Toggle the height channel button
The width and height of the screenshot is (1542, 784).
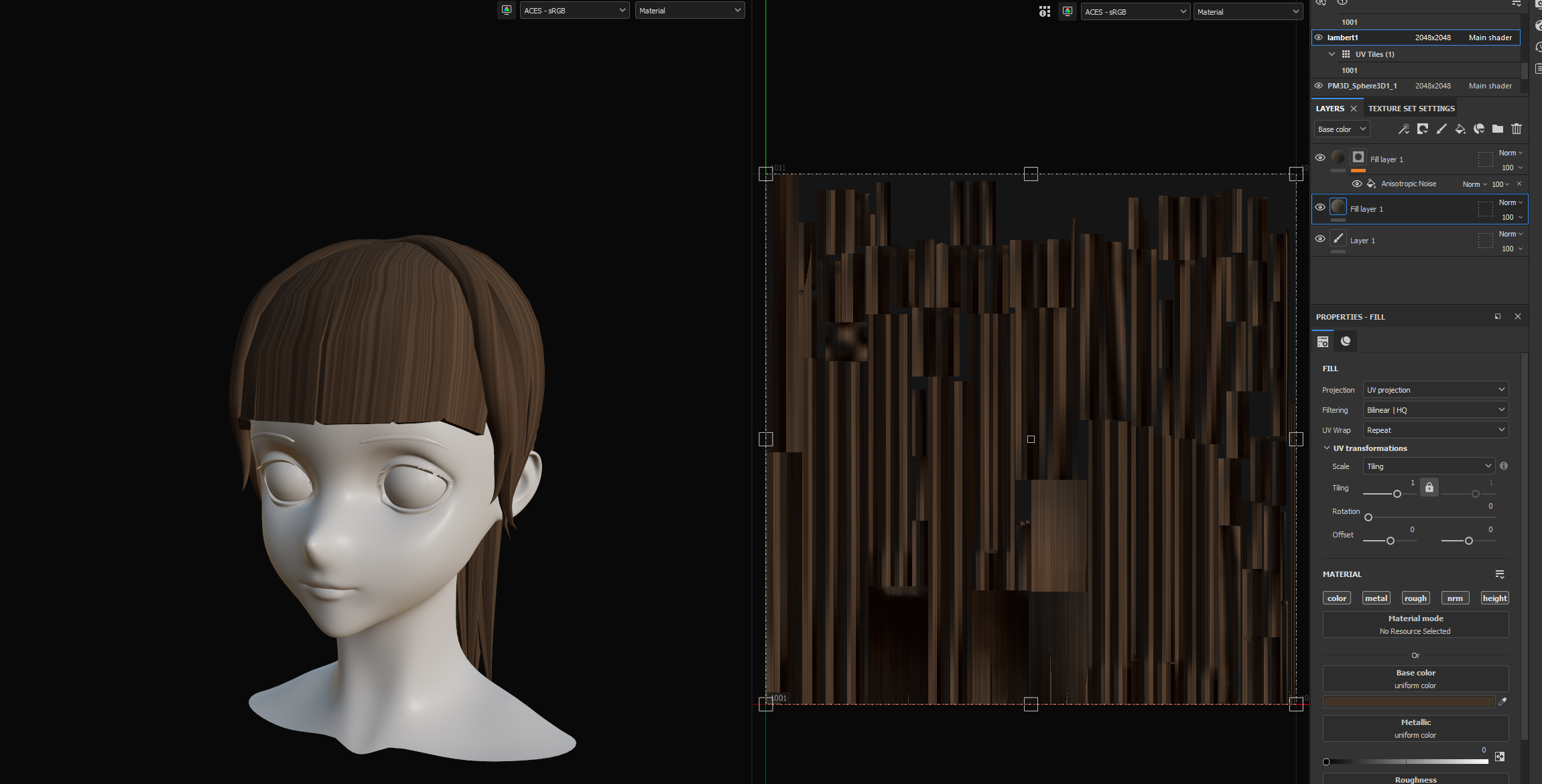pos(1494,598)
